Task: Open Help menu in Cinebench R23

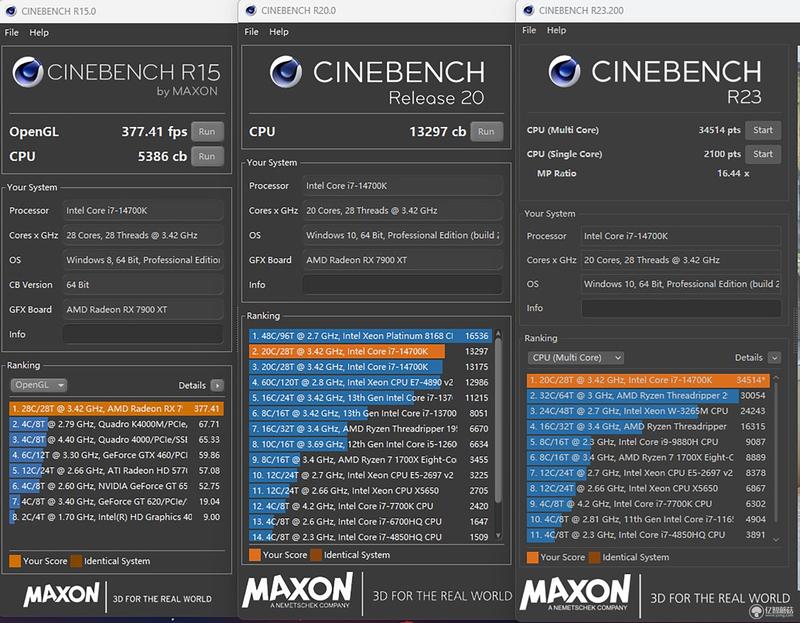Action: coord(556,30)
